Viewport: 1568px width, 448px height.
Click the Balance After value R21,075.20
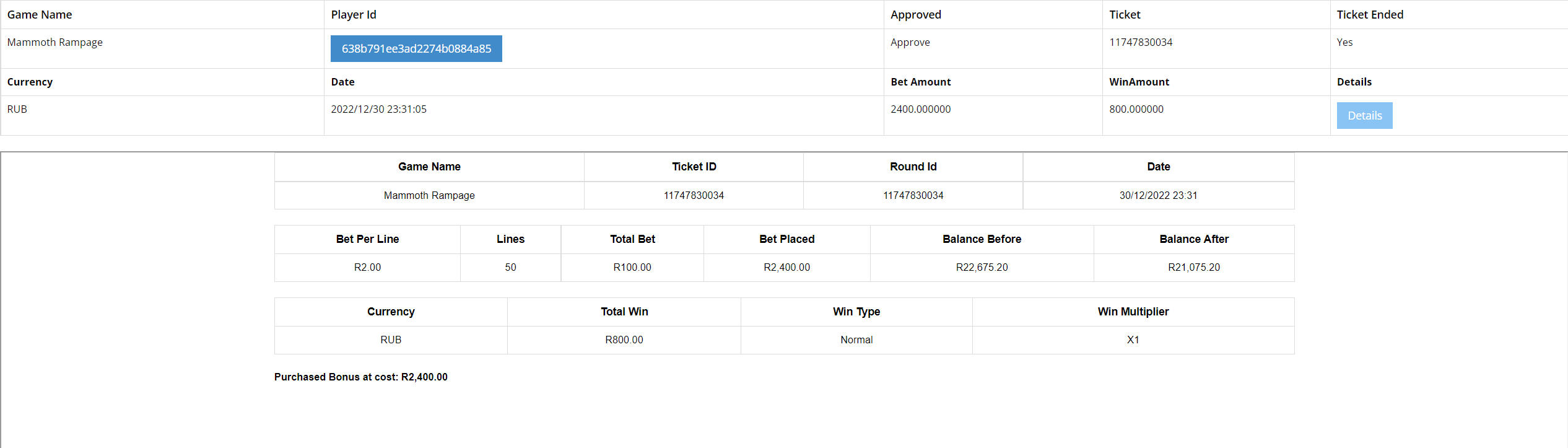pyautogui.click(x=1193, y=267)
